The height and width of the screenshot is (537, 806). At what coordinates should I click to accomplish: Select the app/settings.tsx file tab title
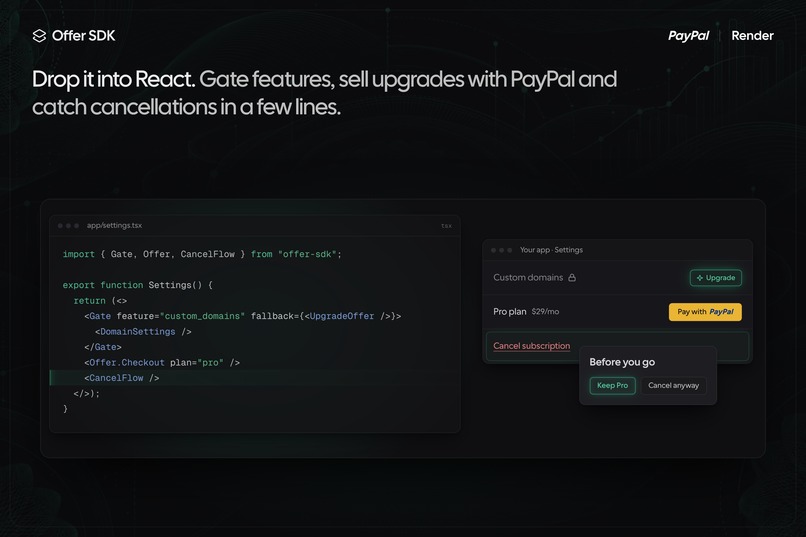pyautogui.click(x=114, y=225)
